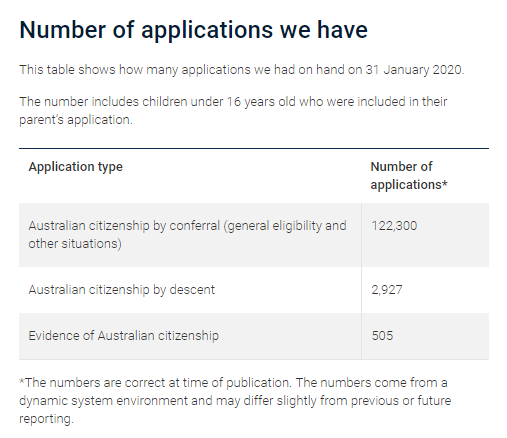Click 'dynamic system environment' in the footnote
This screenshot has height=438, width=507.
coord(103,401)
